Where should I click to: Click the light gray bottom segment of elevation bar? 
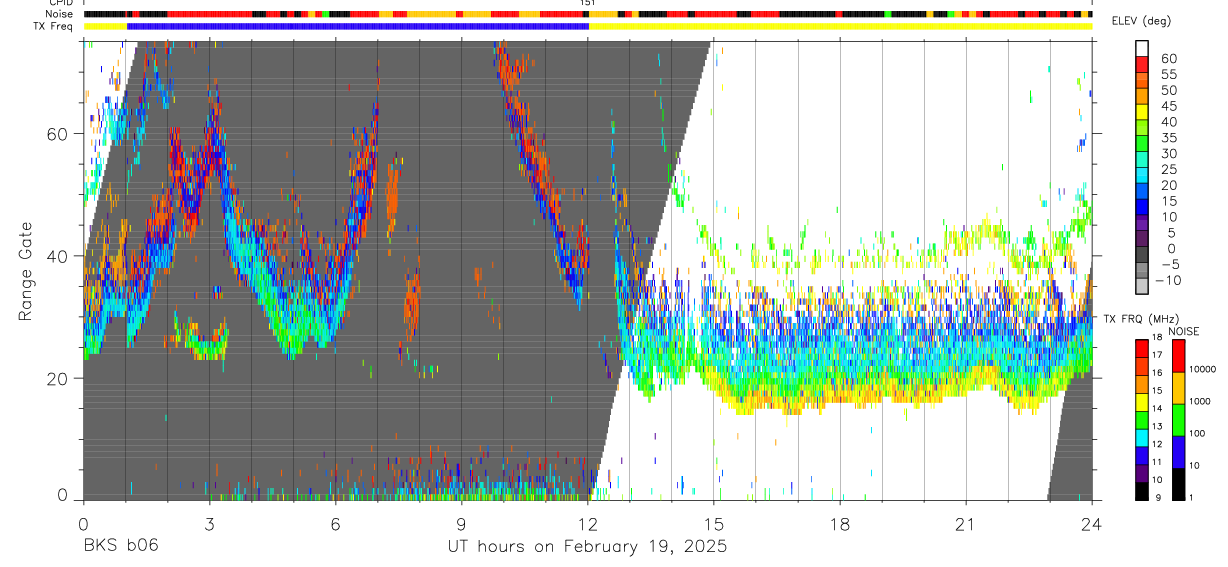pyautogui.click(x=1142, y=285)
